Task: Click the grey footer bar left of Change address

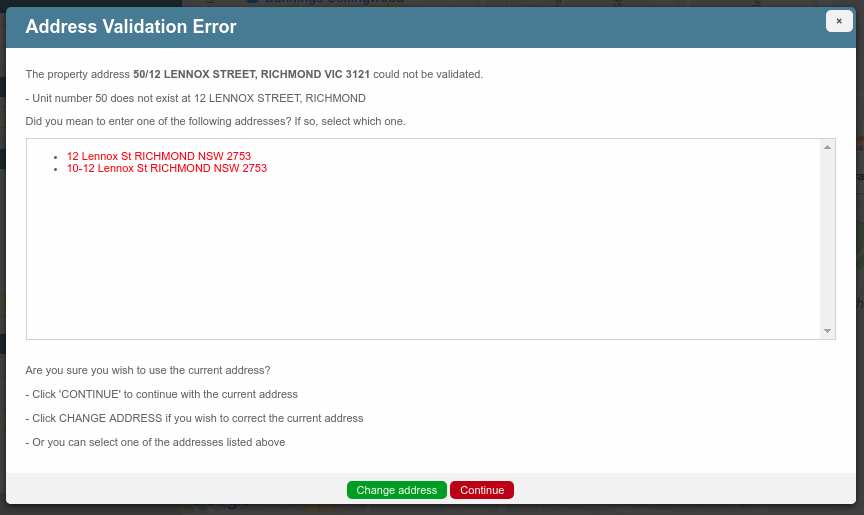Action: click(180, 489)
